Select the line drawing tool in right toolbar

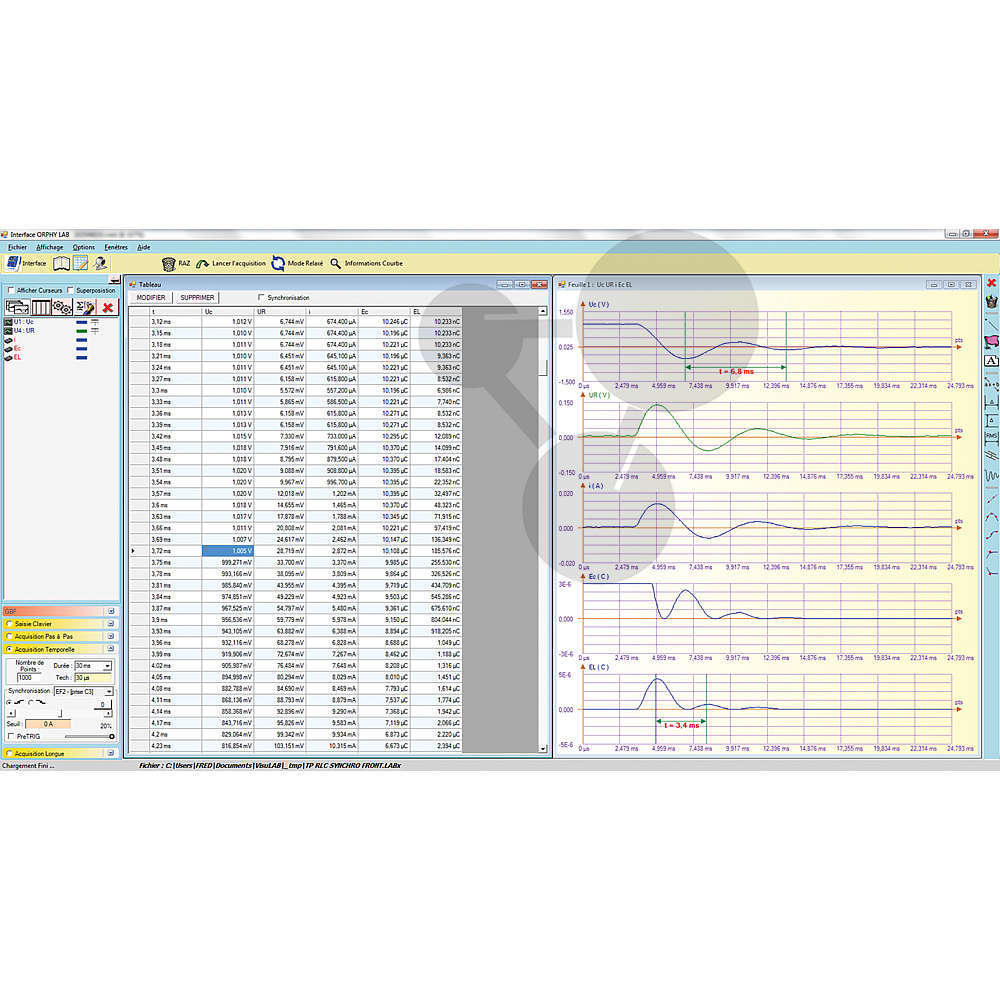click(991, 323)
